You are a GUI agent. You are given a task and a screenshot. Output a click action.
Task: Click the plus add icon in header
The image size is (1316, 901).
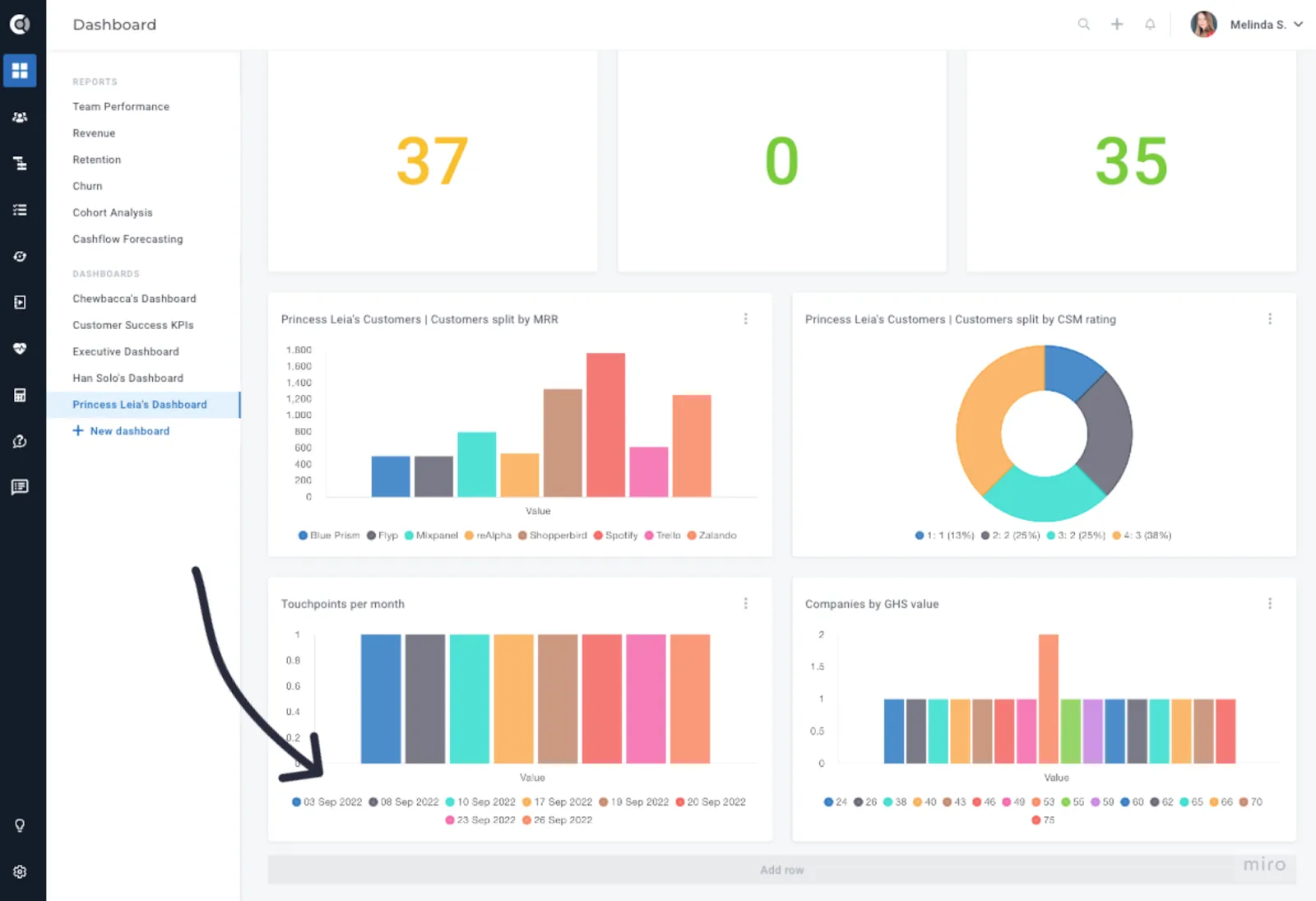point(1117,24)
